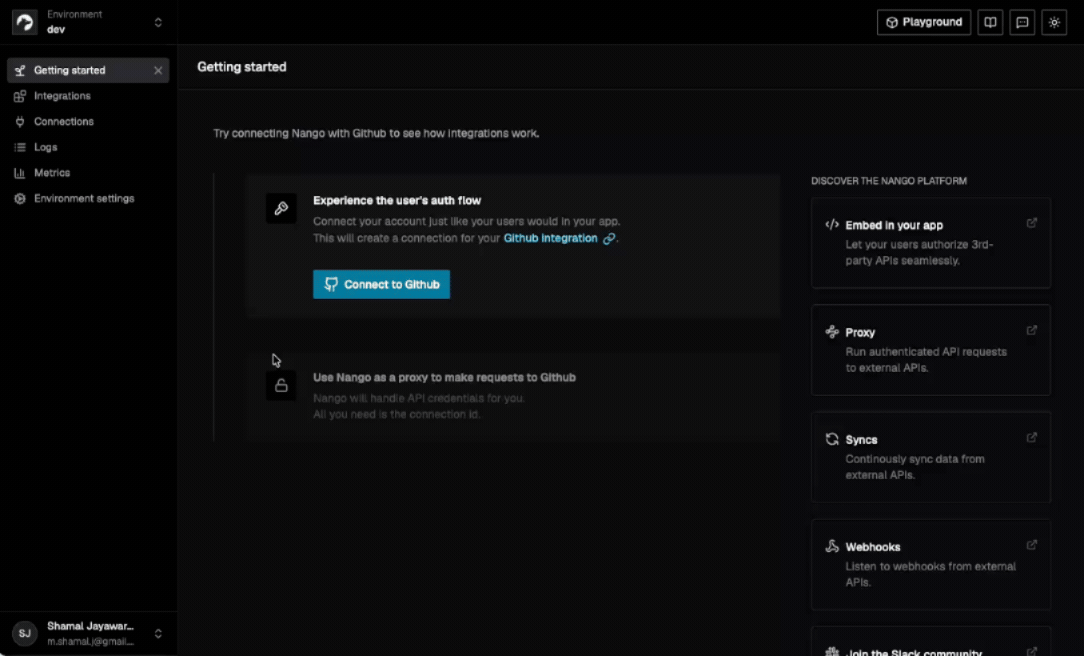This screenshot has height=656, width=1084.
Task: Open the Playground button
Action: point(924,22)
